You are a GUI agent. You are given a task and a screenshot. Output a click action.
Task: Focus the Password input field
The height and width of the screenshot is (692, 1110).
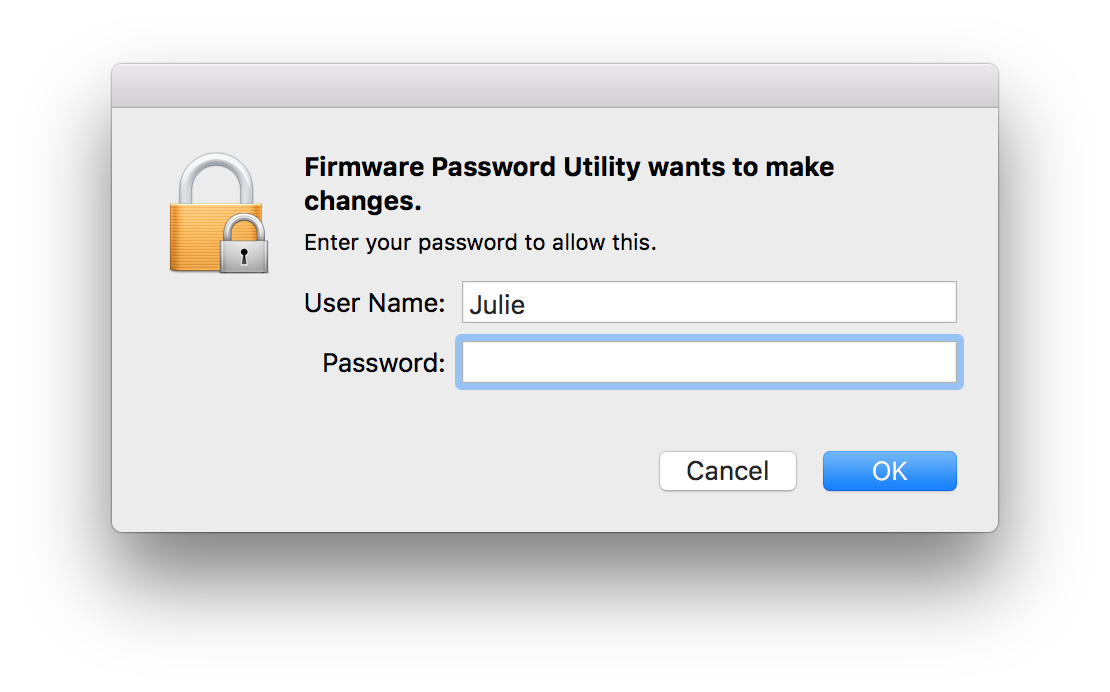click(x=708, y=362)
